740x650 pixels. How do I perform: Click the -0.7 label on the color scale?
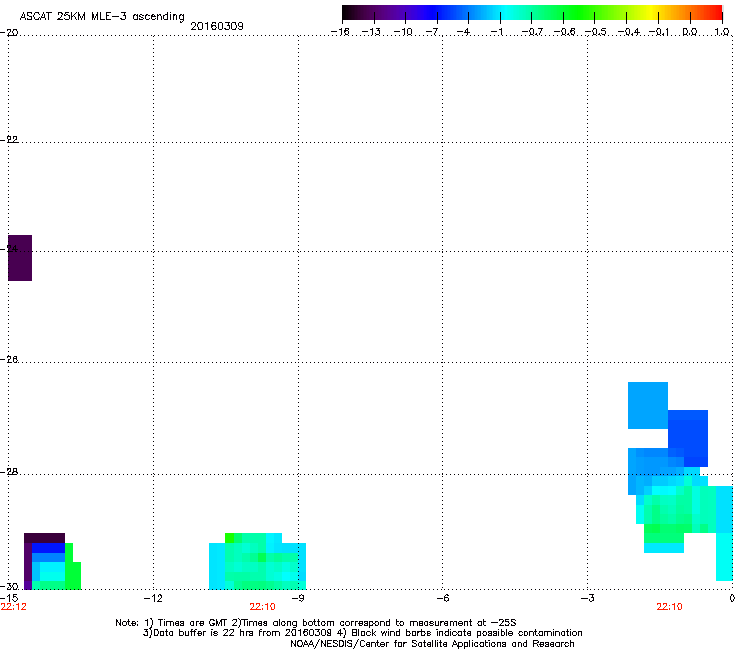(532, 32)
